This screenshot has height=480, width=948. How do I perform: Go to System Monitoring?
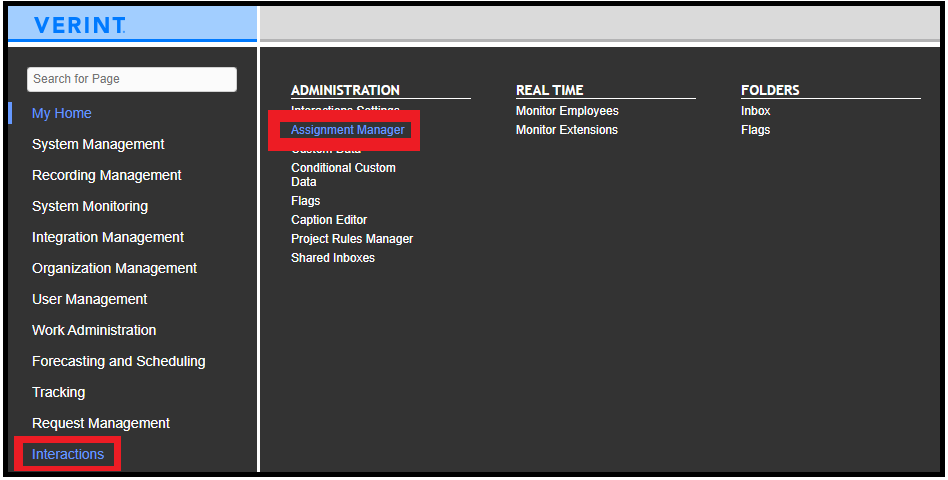click(90, 206)
